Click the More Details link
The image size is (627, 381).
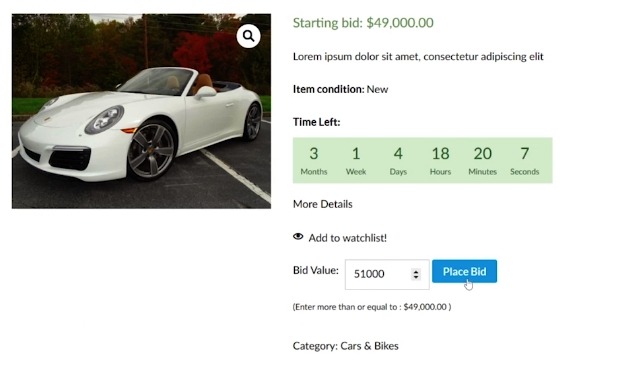(323, 204)
